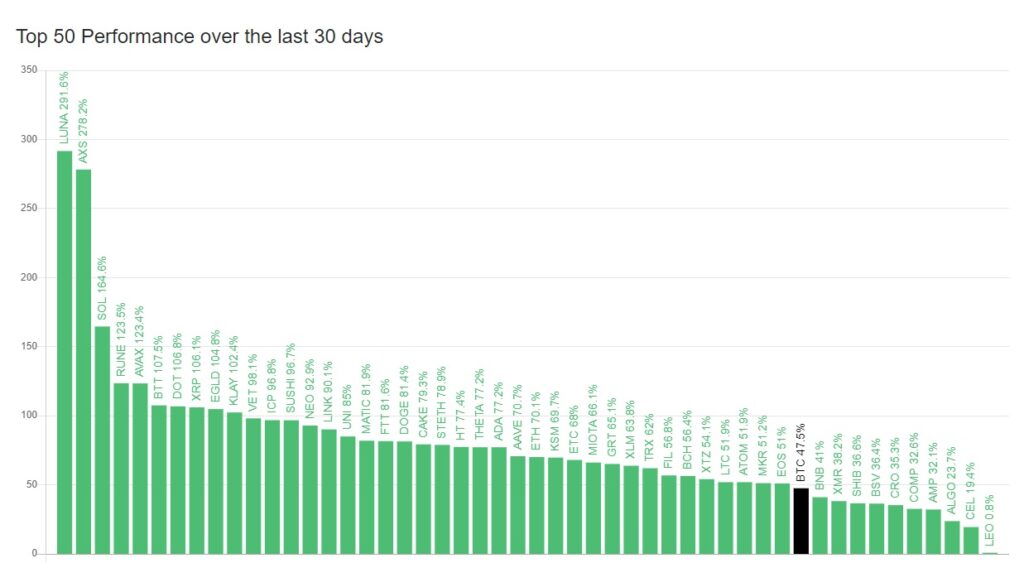This screenshot has height=587, width=1024.
Task: Click the black BTC 47.5% bar
Action: [801, 520]
